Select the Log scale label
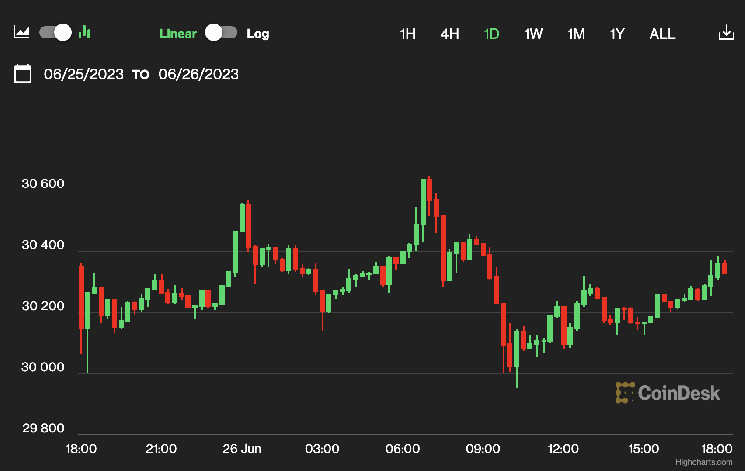Screen dimensions: 745x471 click(x=258, y=33)
